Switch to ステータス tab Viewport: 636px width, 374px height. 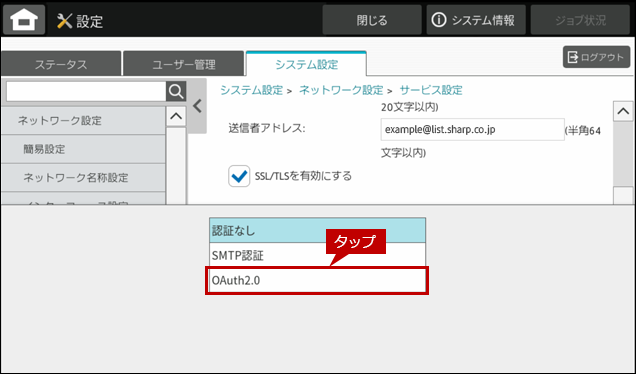(61, 64)
